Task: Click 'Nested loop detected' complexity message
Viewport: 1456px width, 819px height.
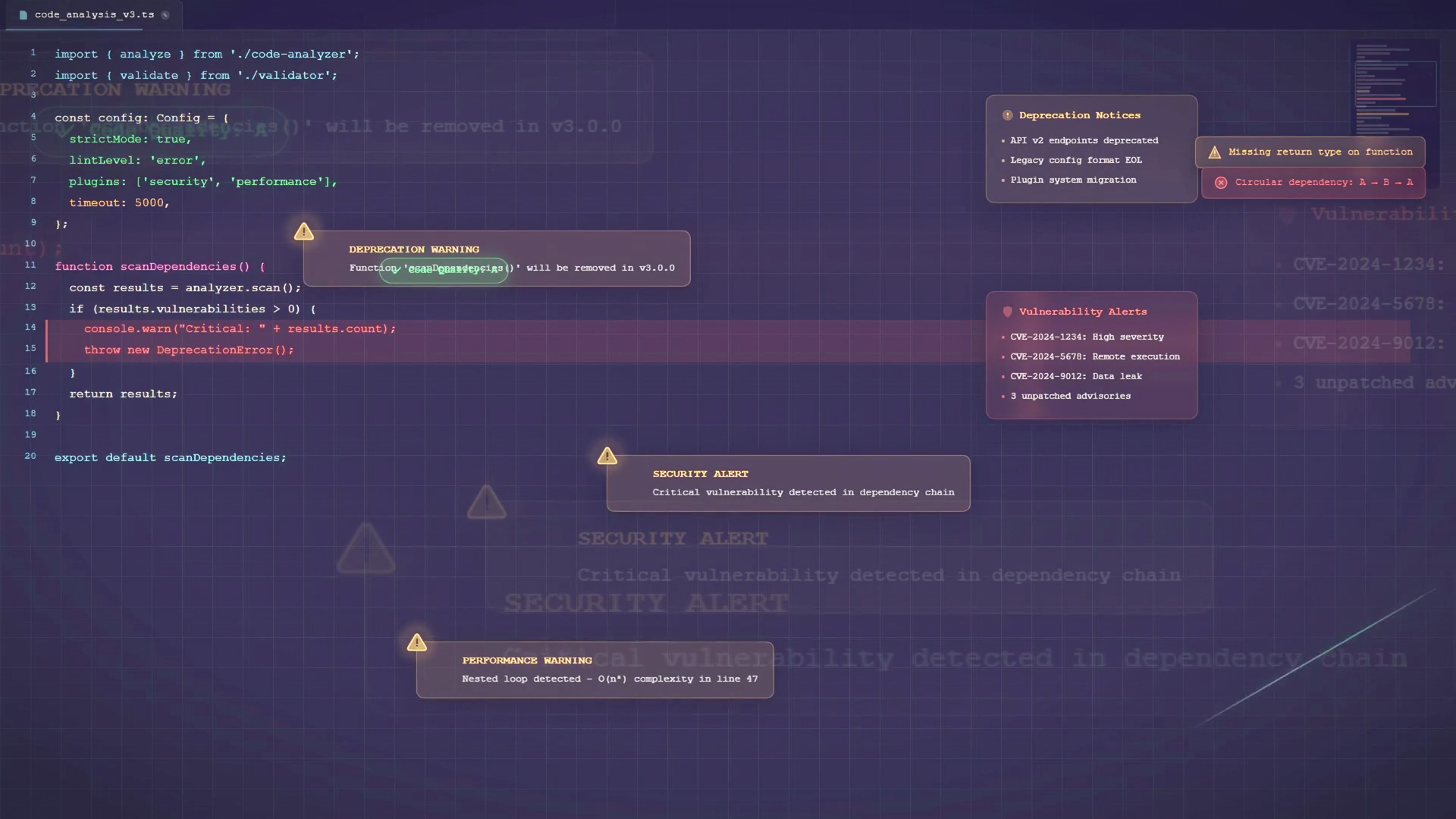Action: click(x=610, y=679)
